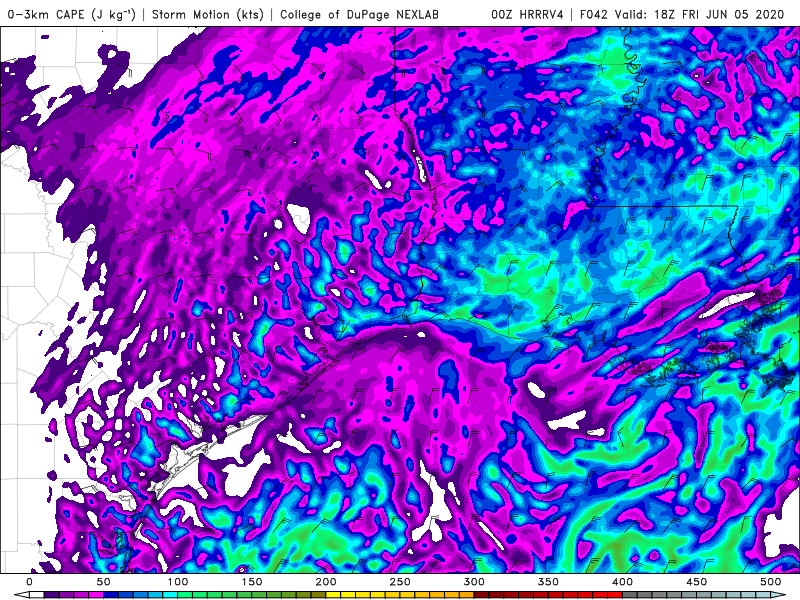Click the 'F042' forecast hour text

tap(594, 14)
